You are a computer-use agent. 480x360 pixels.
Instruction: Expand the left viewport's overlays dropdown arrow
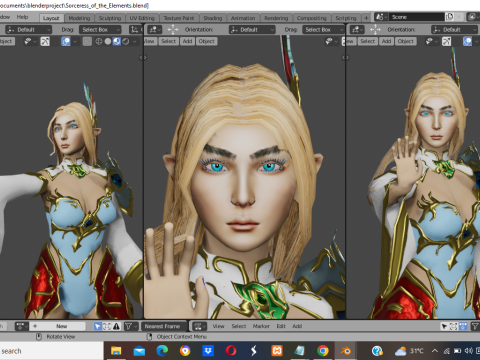(x=75, y=41)
